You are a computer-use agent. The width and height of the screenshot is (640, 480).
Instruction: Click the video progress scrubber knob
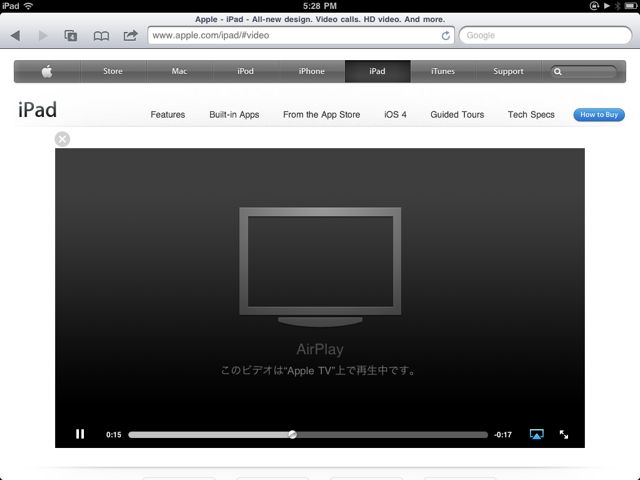pos(292,434)
